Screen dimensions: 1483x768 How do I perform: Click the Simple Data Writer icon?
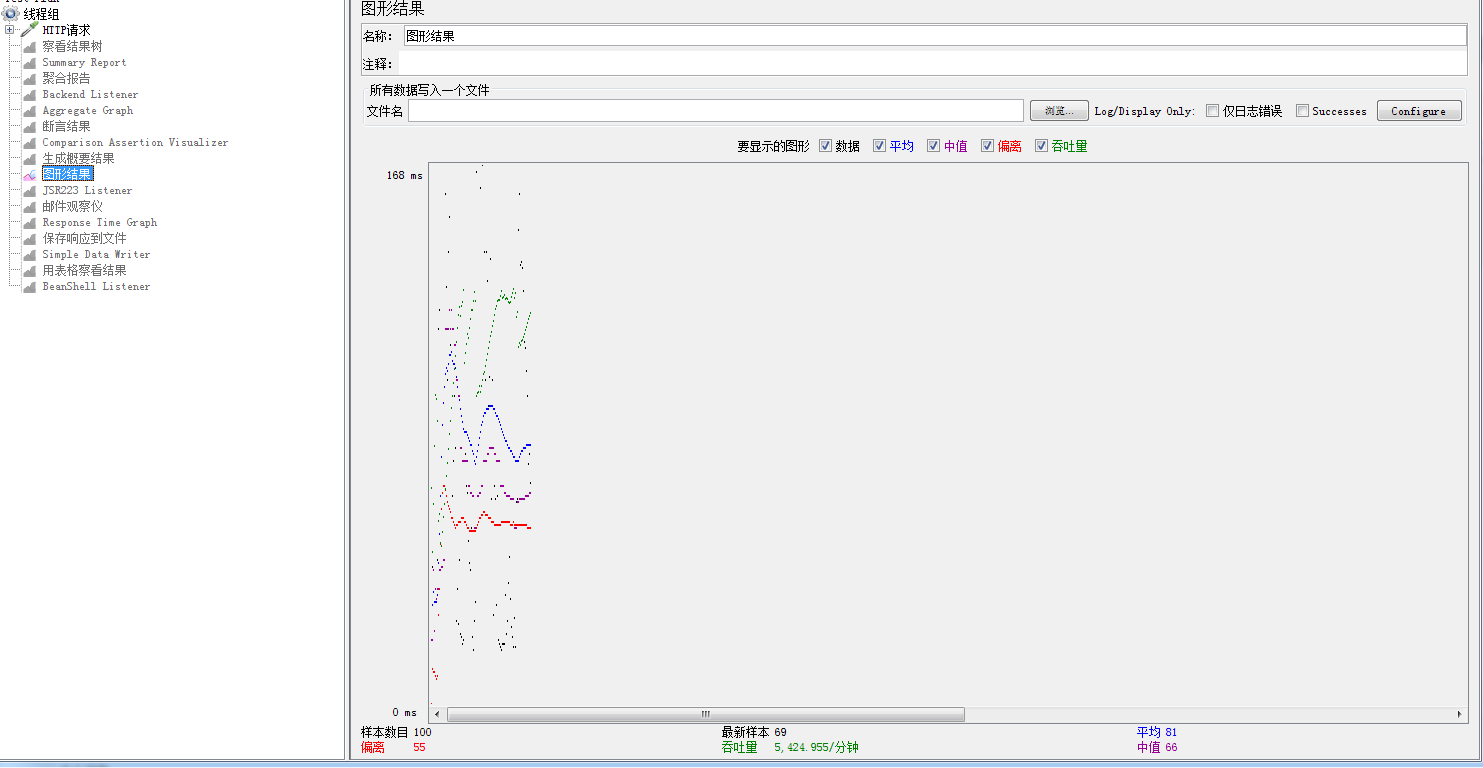click(30, 255)
